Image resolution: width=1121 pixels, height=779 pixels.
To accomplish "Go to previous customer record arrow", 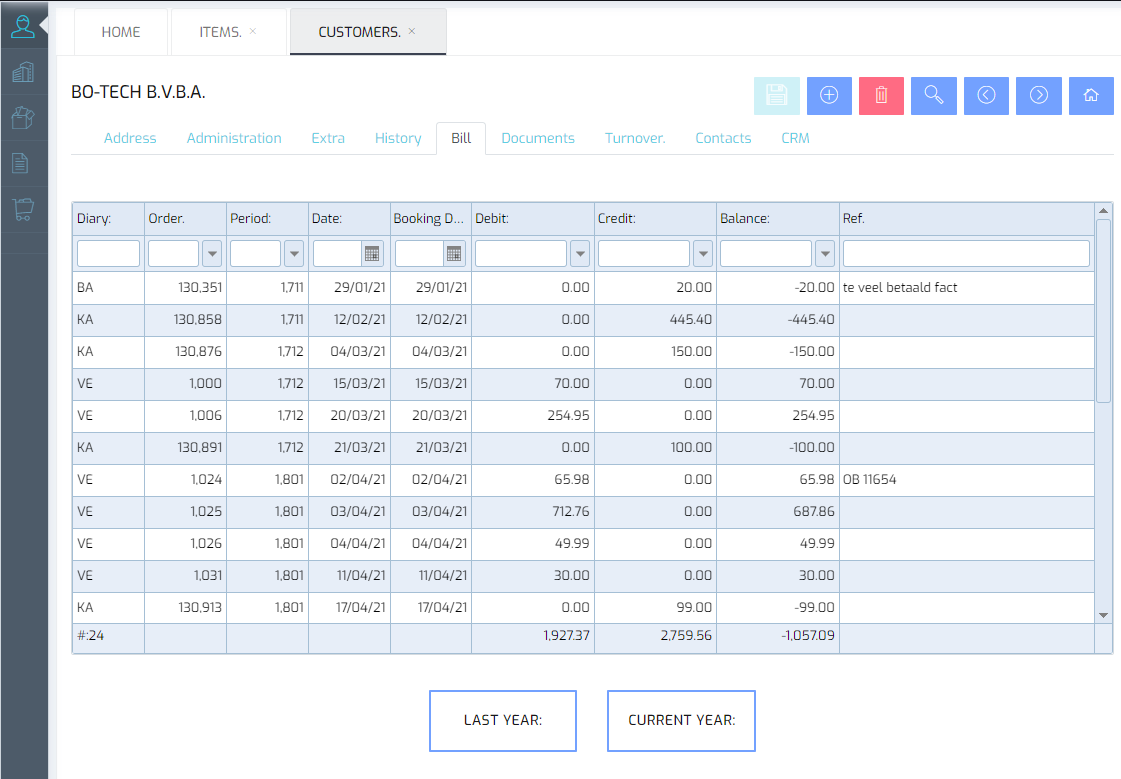I will (x=987, y=96).
